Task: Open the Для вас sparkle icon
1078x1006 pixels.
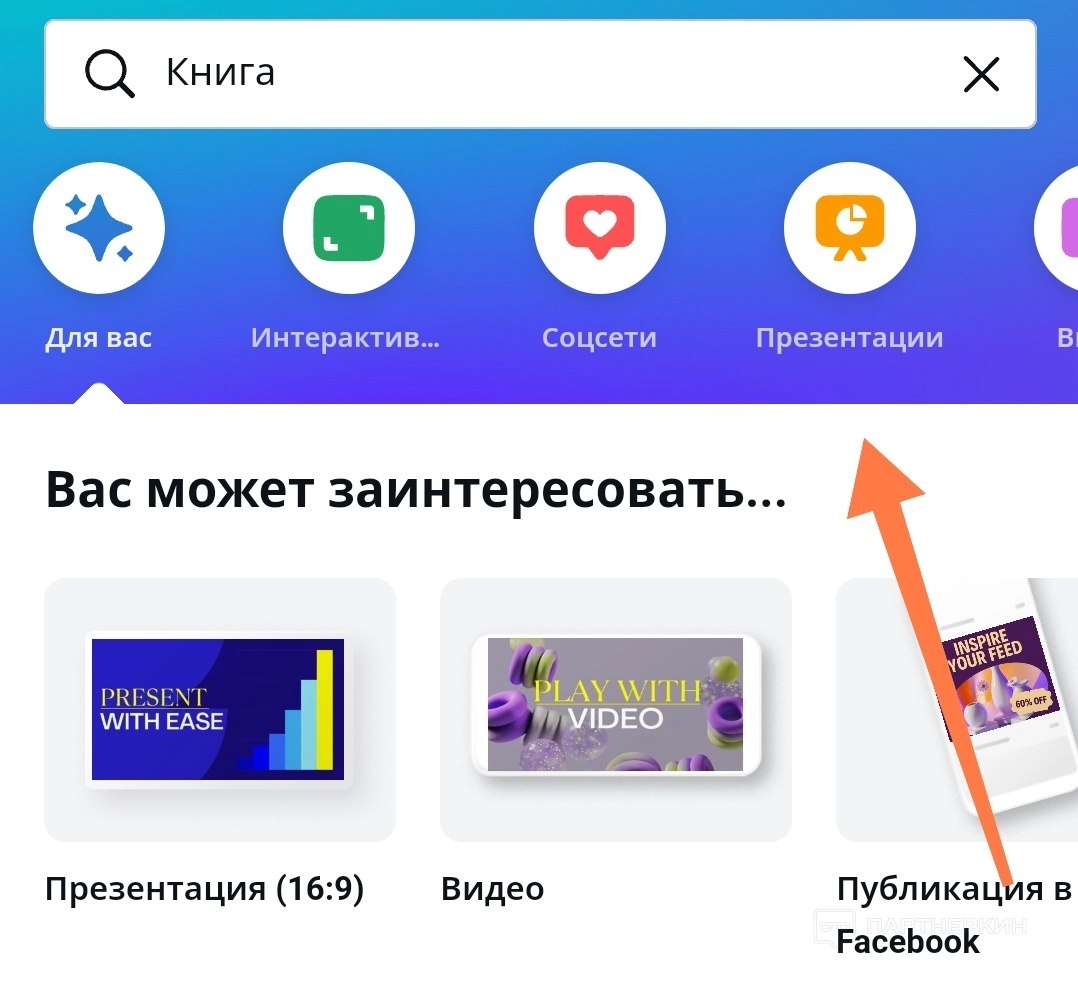Action: [99, 228]
